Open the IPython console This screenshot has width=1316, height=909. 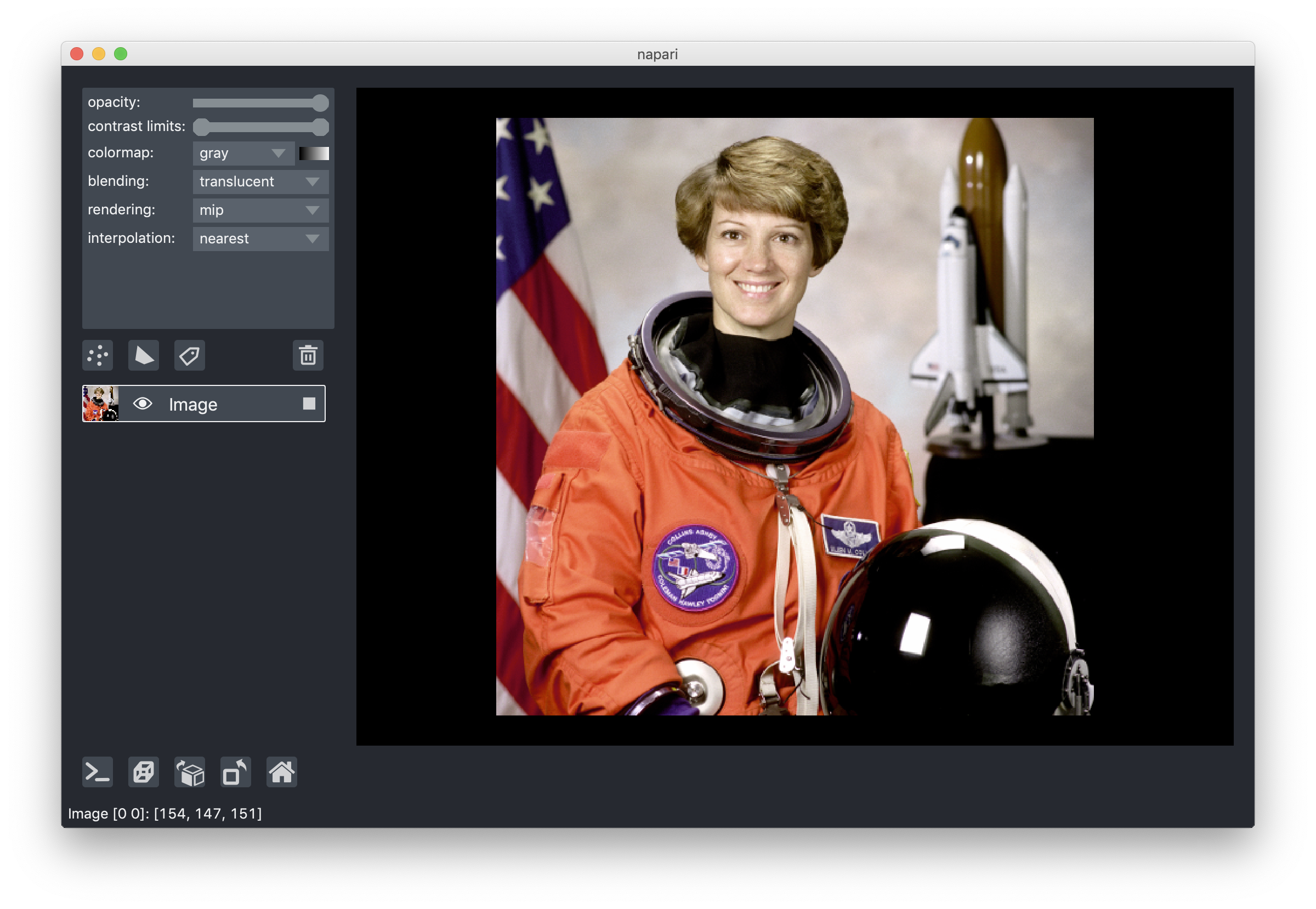pos(98,772)
